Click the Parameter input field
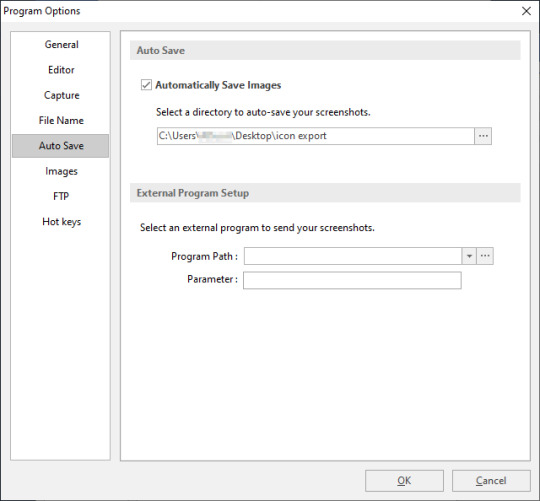This screenshot has height=501, width=540. (352, 280)
